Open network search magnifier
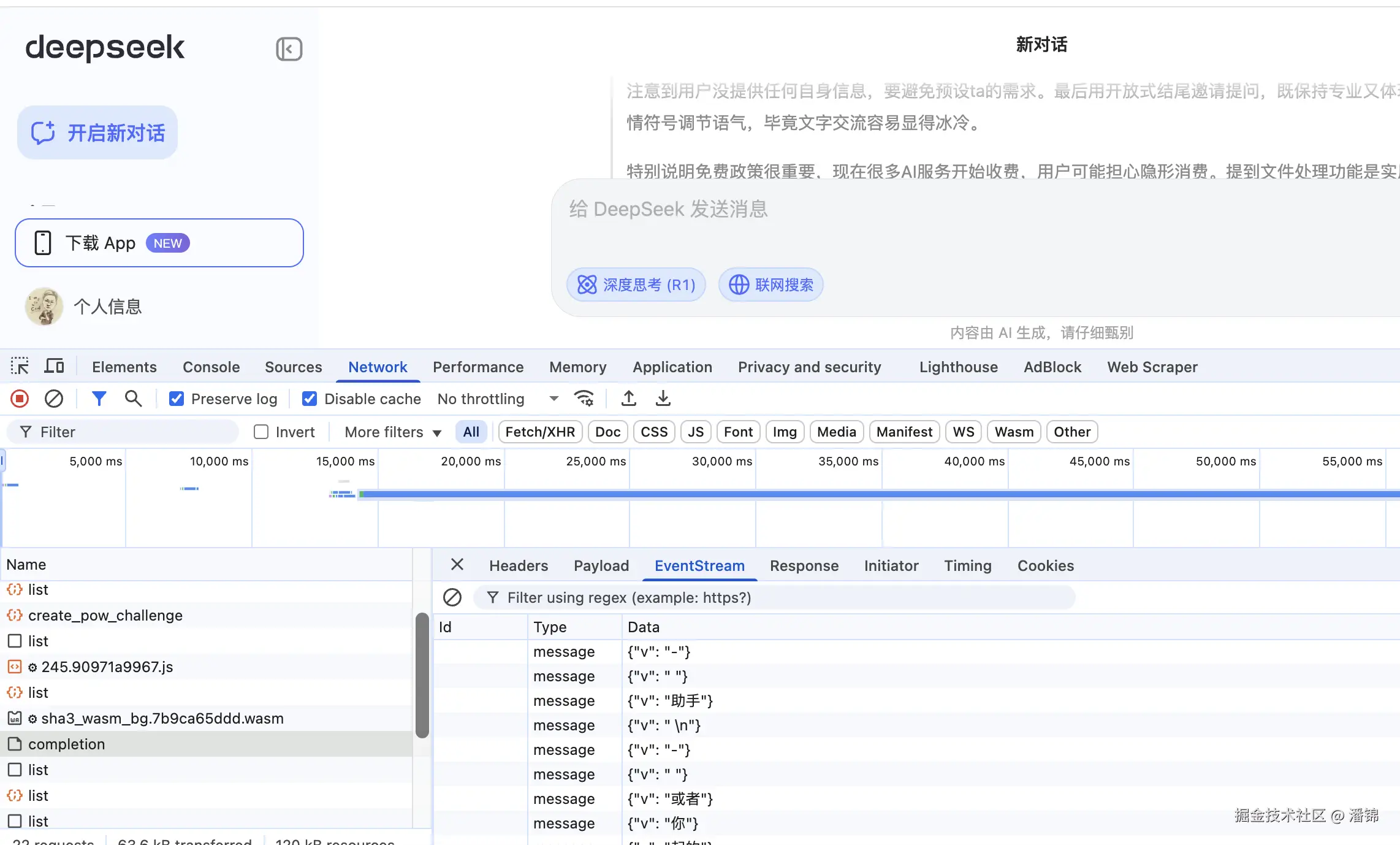 click(x=133, y=399)
